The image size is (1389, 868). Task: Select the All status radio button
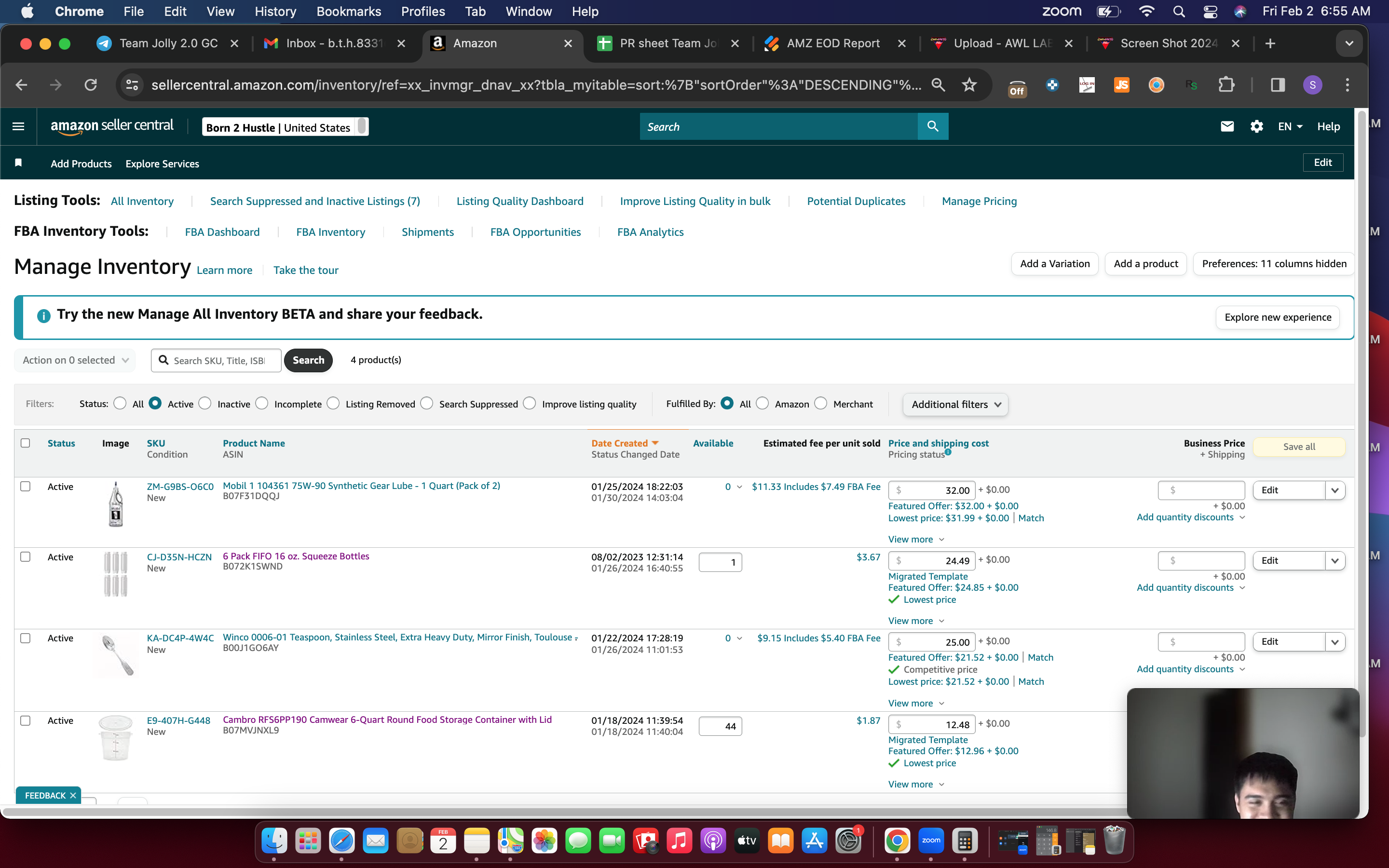click(x=120, y=403)
